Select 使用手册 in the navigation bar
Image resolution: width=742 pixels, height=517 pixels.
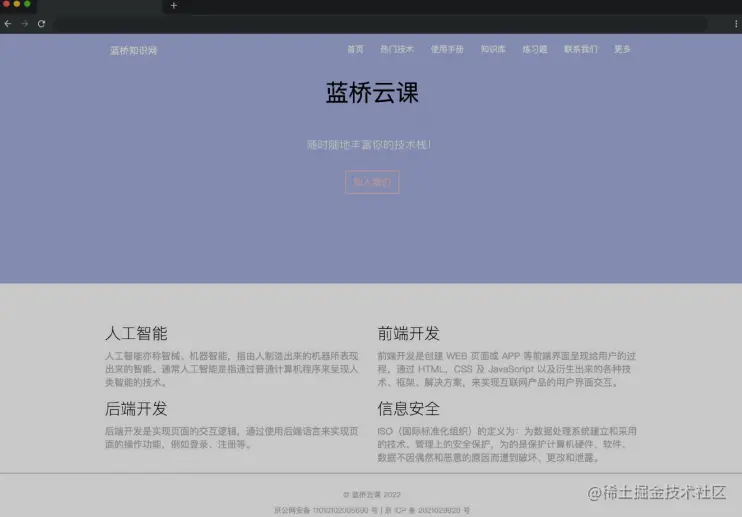coord(447,49)
